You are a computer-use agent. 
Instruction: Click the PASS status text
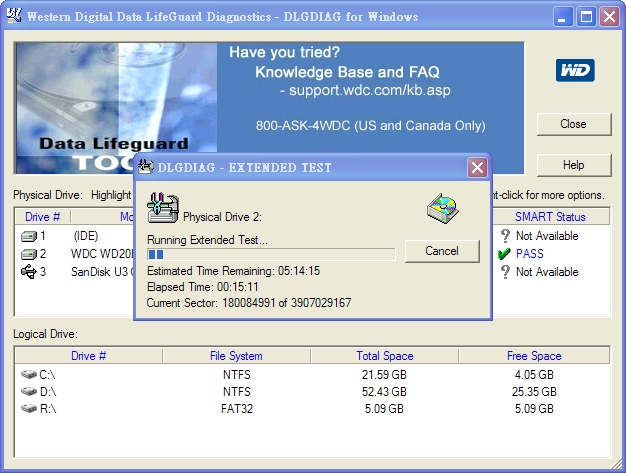530,254
